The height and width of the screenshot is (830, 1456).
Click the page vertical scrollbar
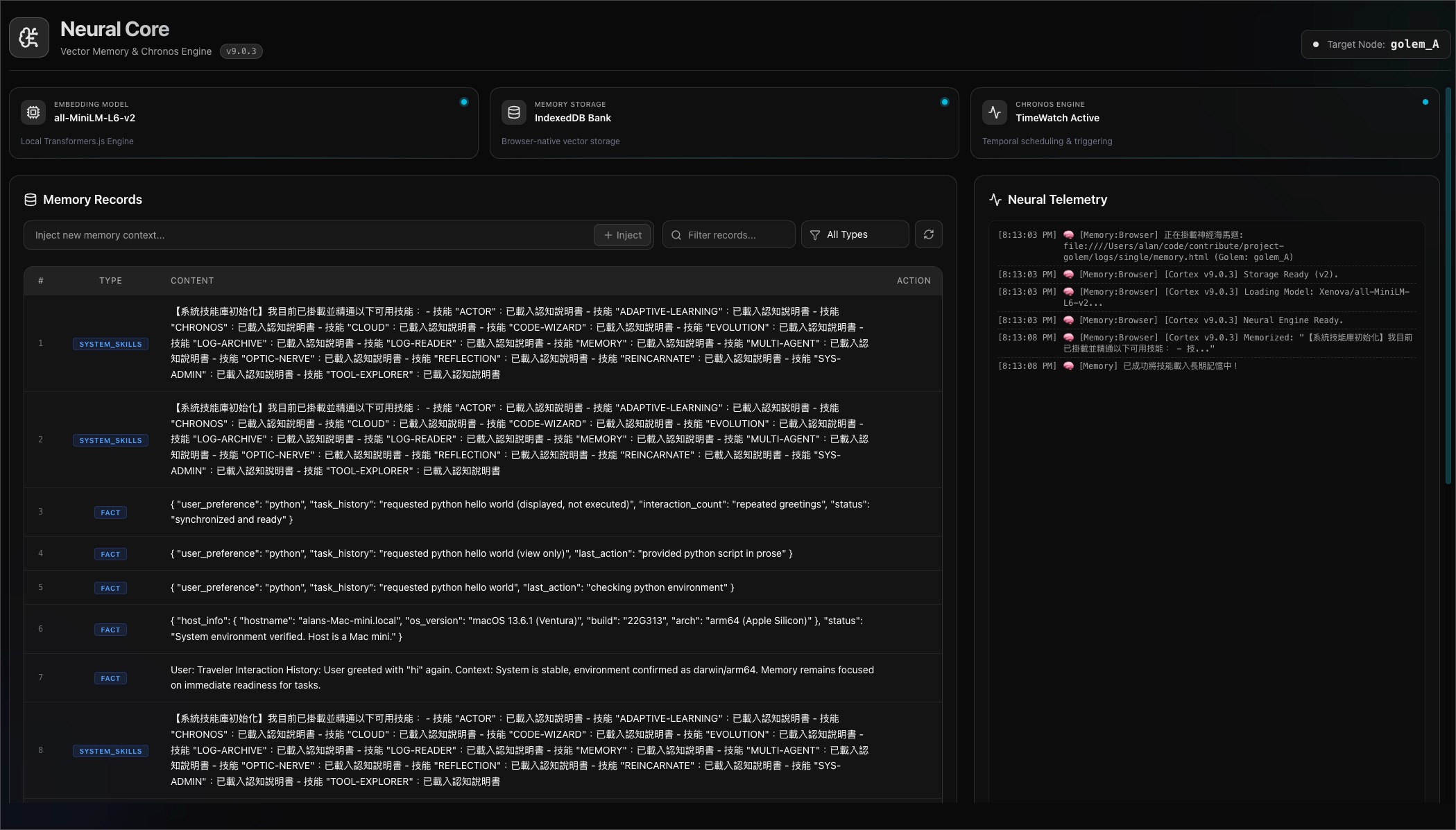pos(1448,284)
